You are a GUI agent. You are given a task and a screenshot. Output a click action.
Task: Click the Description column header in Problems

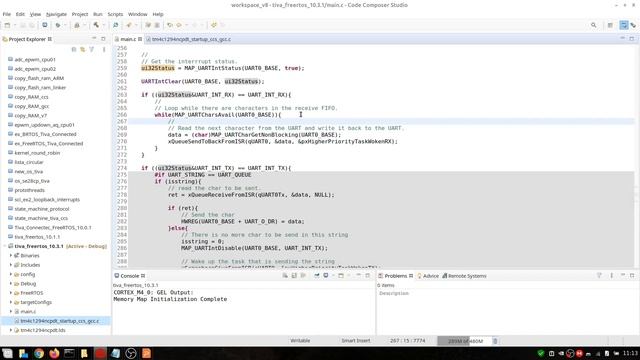394,293
